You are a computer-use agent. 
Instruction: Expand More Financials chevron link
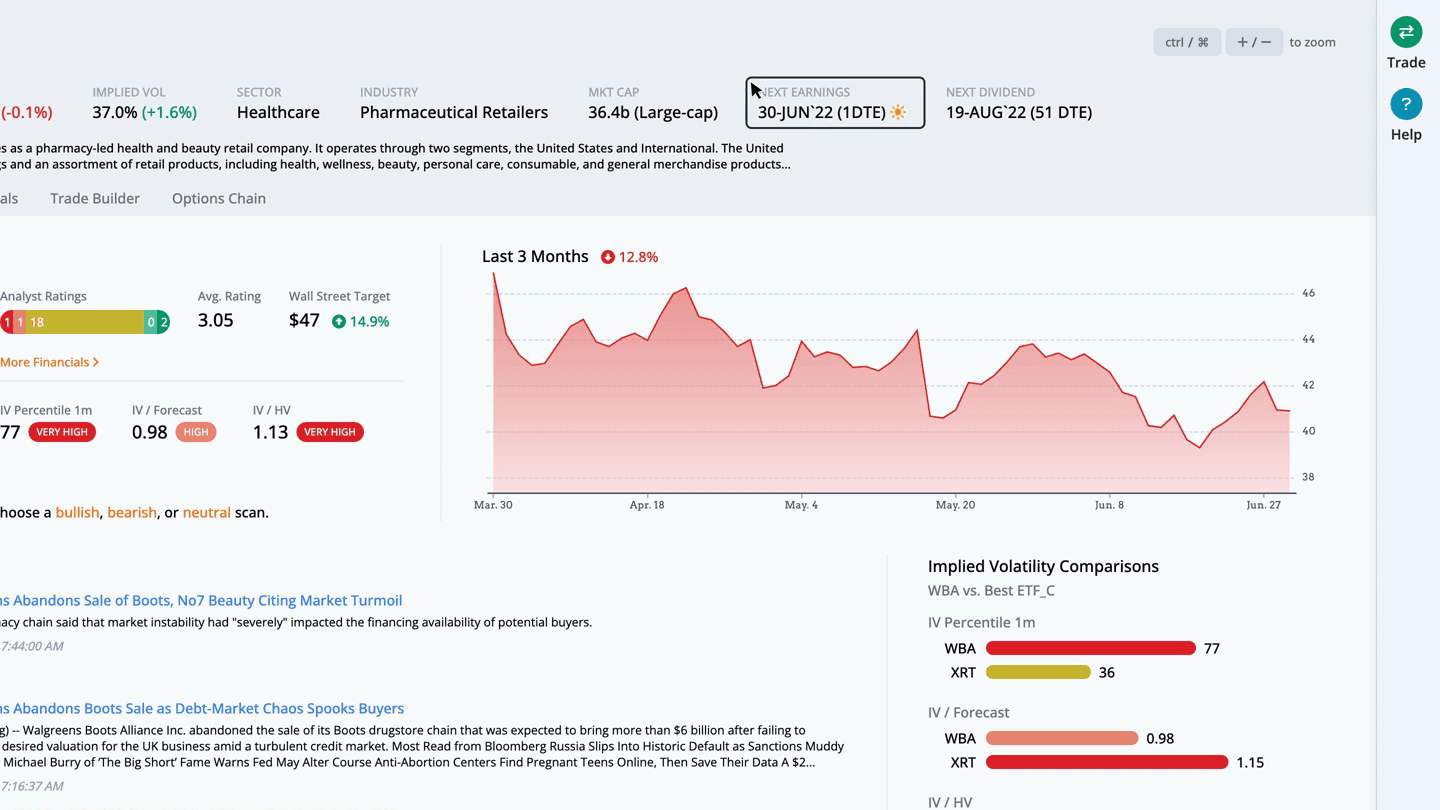point(49,362)
